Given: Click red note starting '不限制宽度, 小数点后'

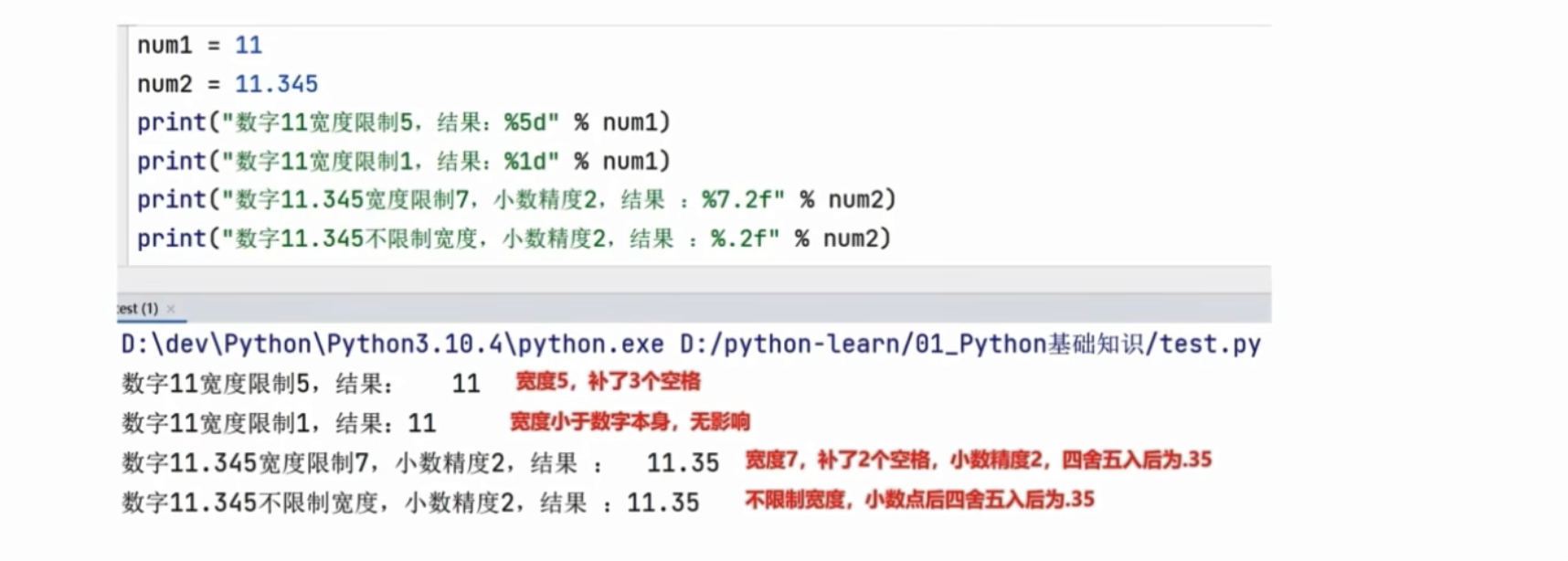Looking at the screenshot, I should click(x=919, y=500).
